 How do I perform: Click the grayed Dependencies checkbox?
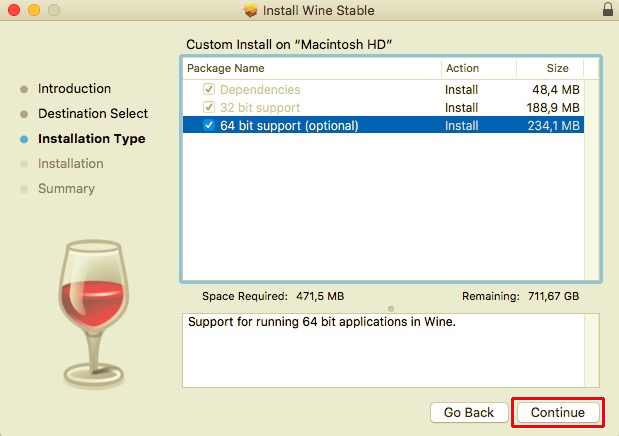[209, 89]
